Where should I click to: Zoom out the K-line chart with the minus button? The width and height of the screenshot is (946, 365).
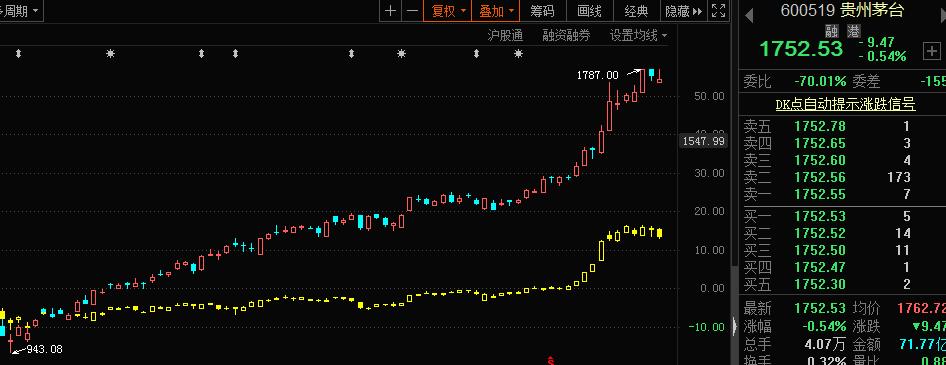pos(412,11)
